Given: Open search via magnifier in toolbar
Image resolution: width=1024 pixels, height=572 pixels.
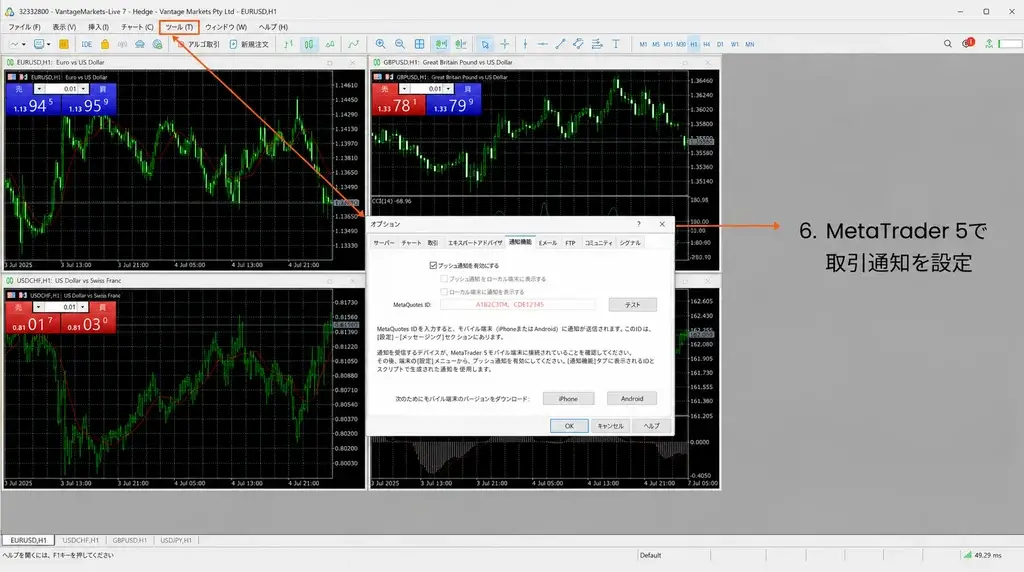Looking at the screenshot, I should tap(948, 44).
